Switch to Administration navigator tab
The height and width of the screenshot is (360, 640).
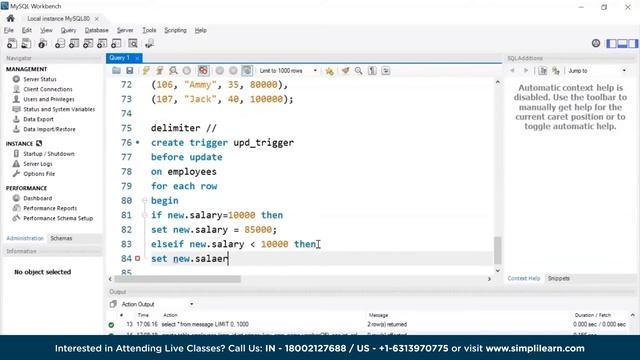coord(25,238)
